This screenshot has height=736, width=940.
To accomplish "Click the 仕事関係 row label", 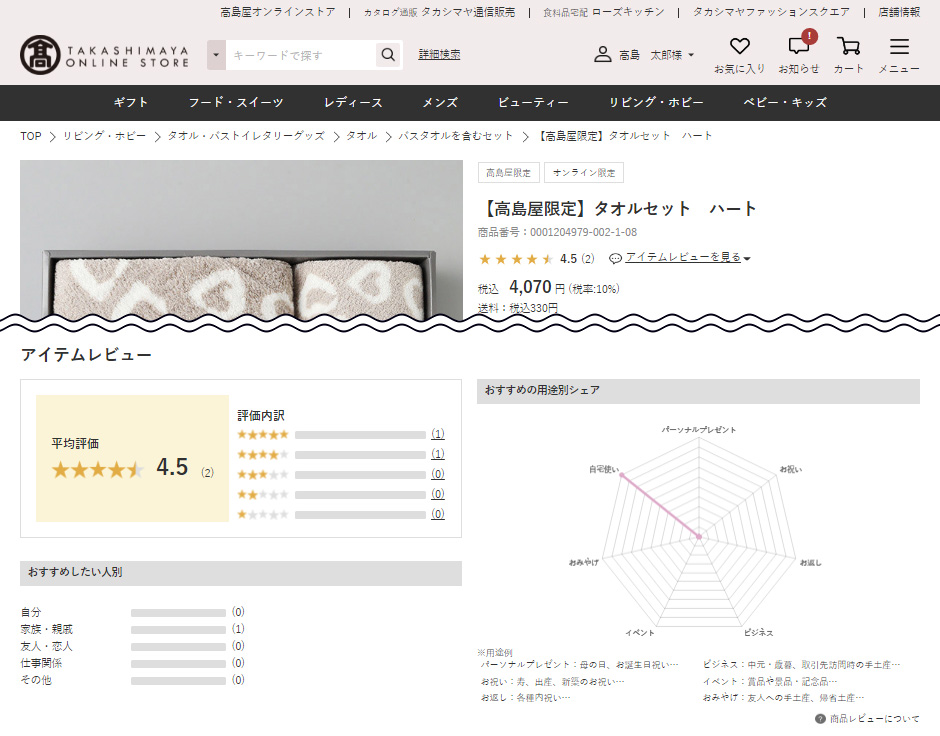I will 41,663.
